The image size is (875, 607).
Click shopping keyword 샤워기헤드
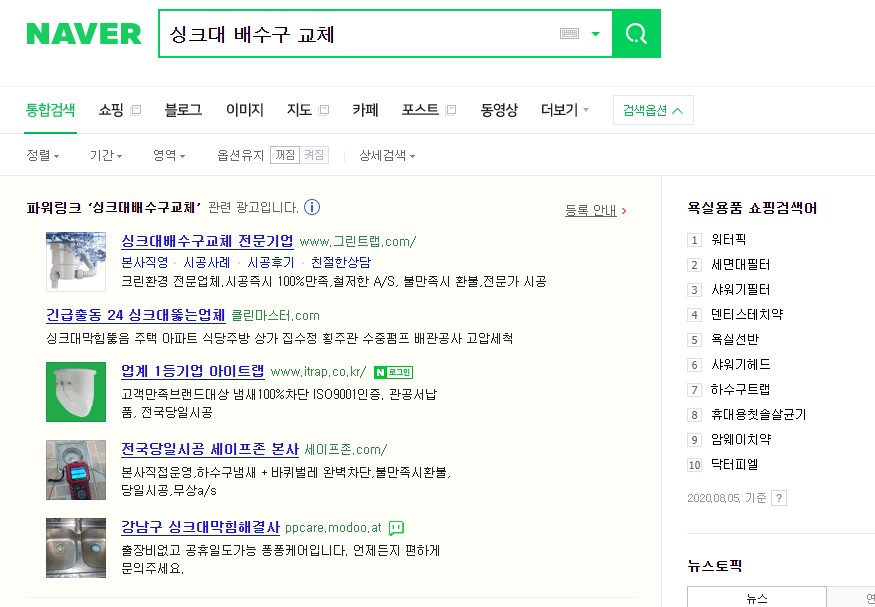[x=740, y=364]
